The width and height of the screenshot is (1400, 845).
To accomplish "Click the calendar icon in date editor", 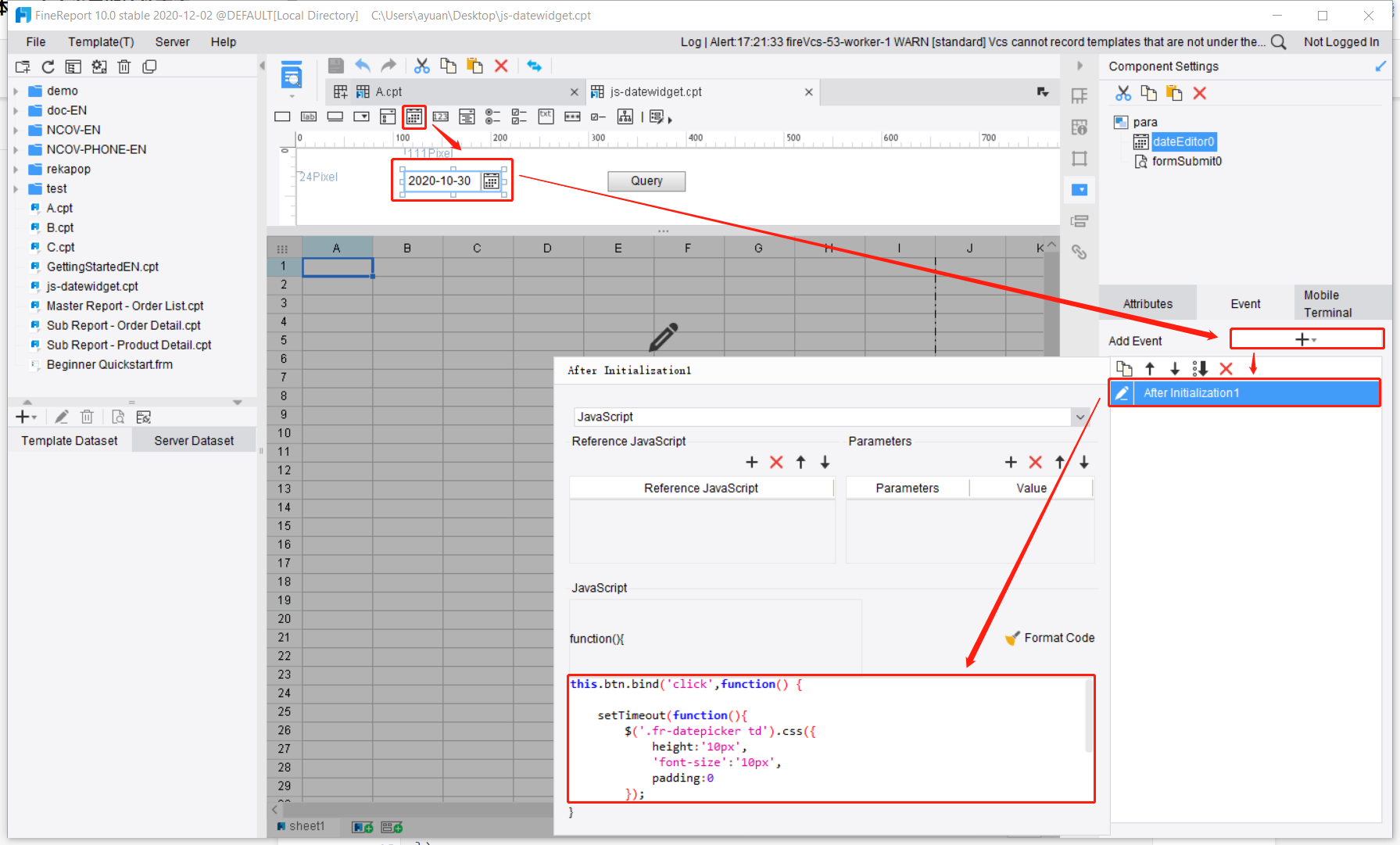I will pos(491,181).
